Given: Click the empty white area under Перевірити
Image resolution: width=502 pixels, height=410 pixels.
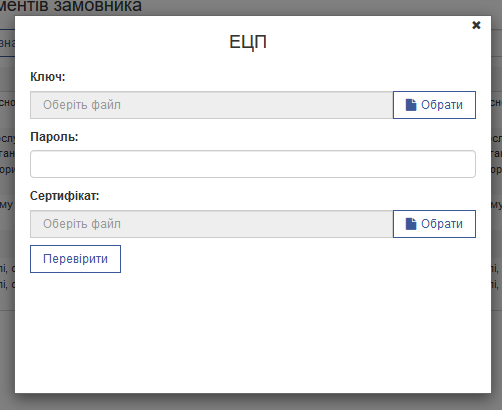Looking at the screenshot, I should 253,333.
